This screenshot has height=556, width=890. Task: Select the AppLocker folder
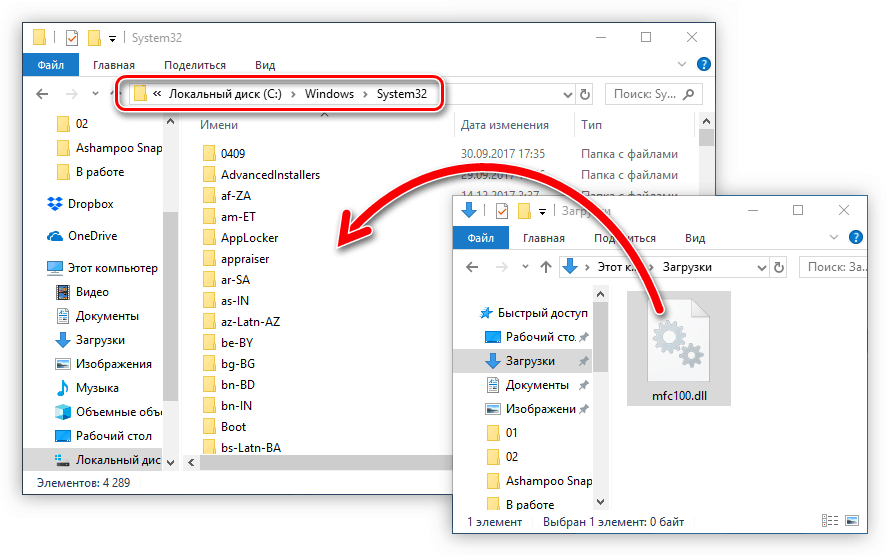point(241,238)
